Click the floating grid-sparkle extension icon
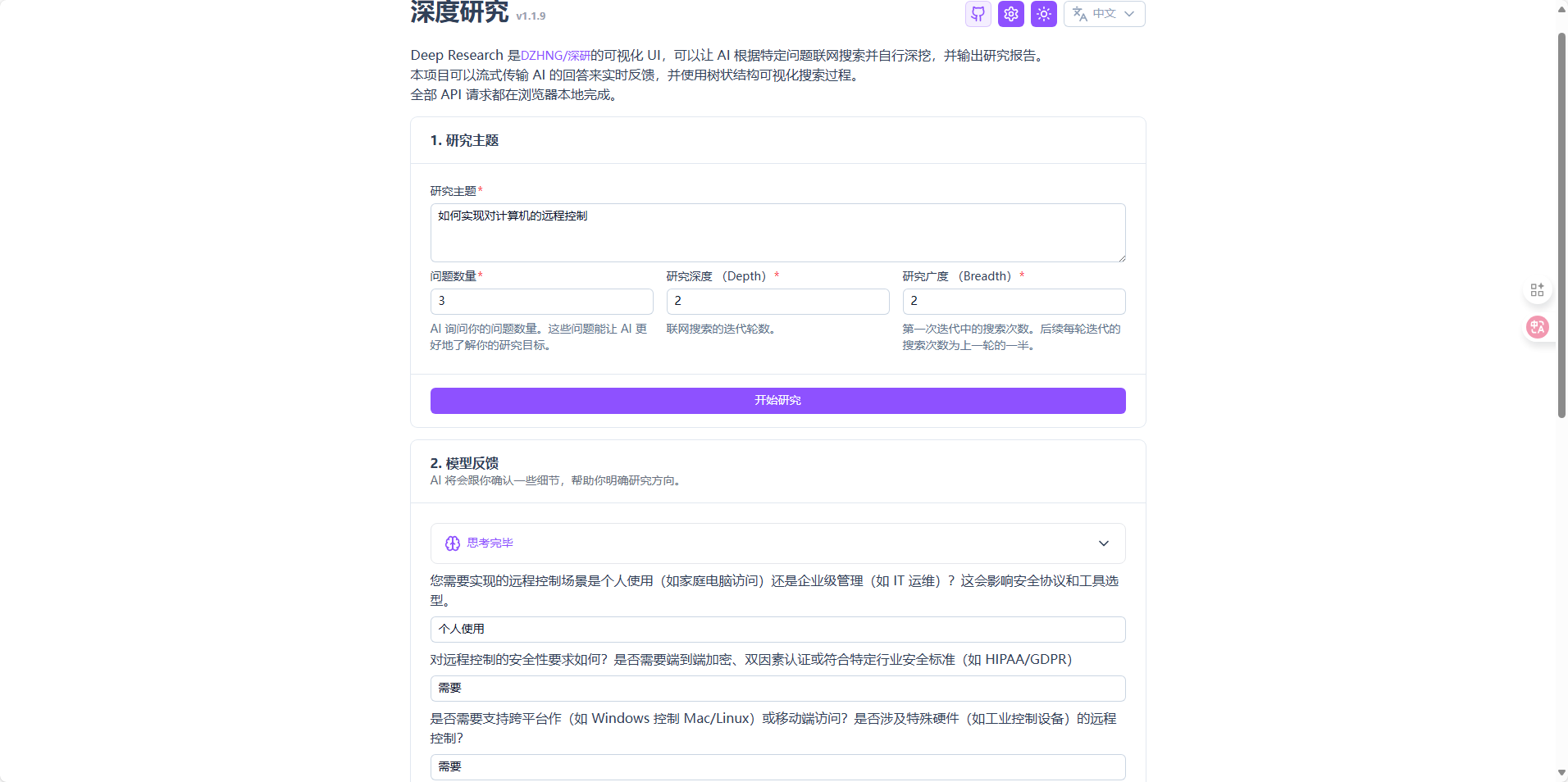This screenshot has width=1568, height=782. click(1537, 290)
